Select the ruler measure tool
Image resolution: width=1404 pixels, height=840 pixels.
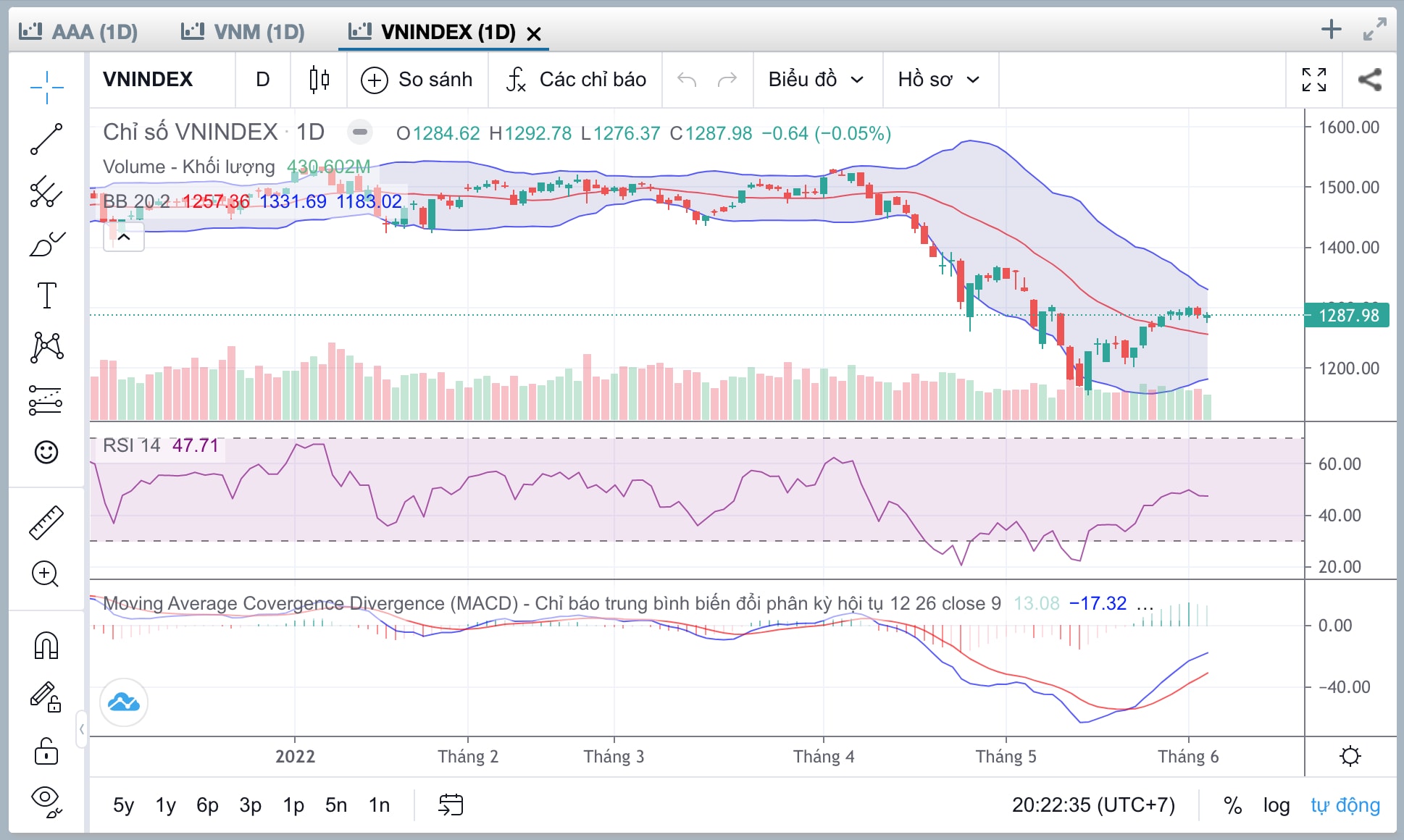[46, 522]
